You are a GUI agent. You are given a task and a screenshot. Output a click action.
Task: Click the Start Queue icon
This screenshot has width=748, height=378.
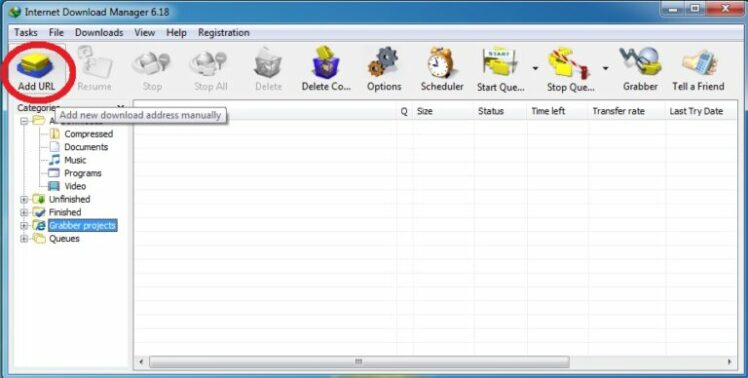click(x=500, y=63)
